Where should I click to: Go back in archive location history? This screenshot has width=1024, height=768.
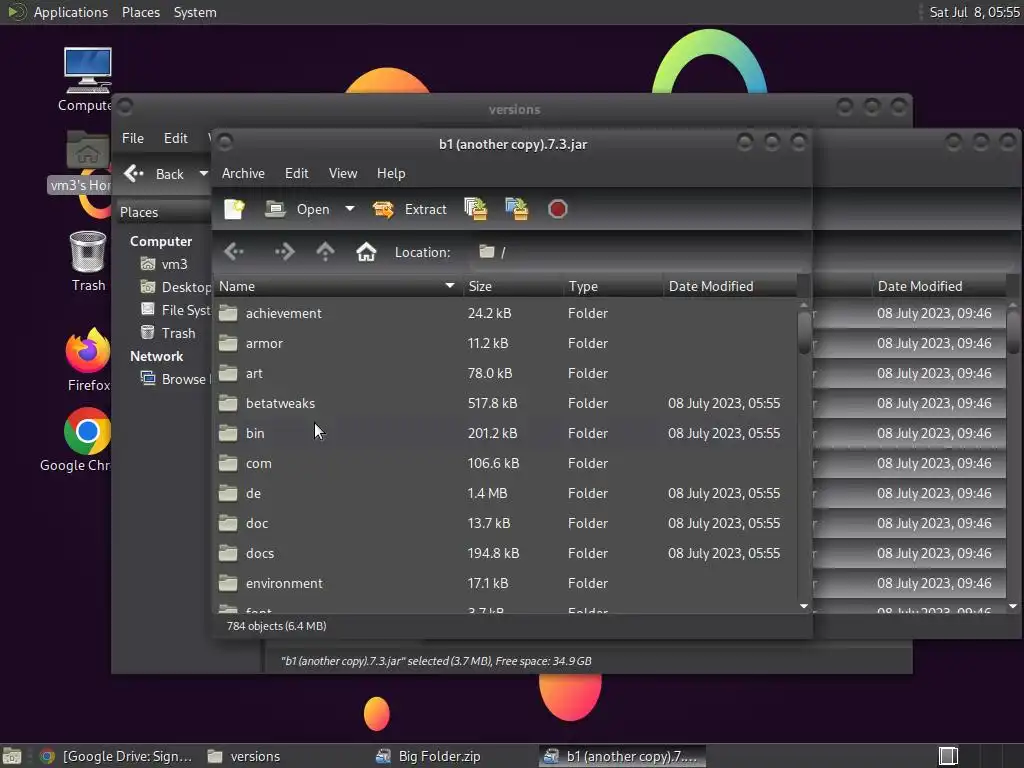point(234,251)
